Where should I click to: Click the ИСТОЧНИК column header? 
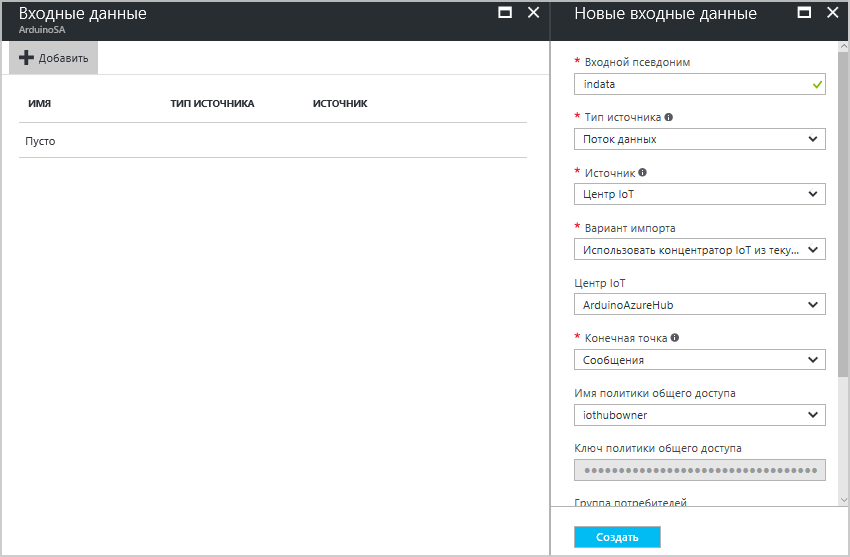point(340,103)
